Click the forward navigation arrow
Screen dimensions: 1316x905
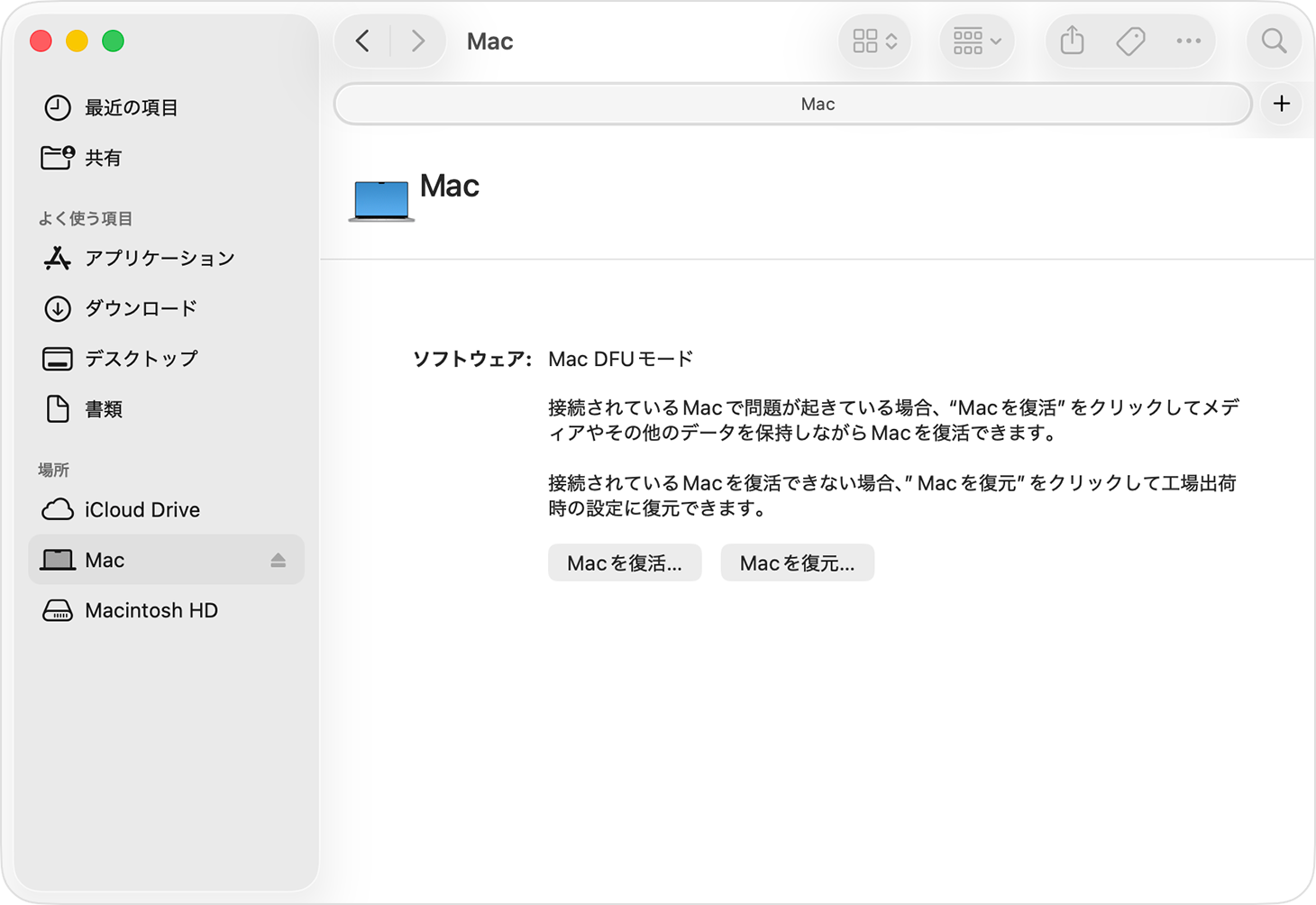click(417, 41)
